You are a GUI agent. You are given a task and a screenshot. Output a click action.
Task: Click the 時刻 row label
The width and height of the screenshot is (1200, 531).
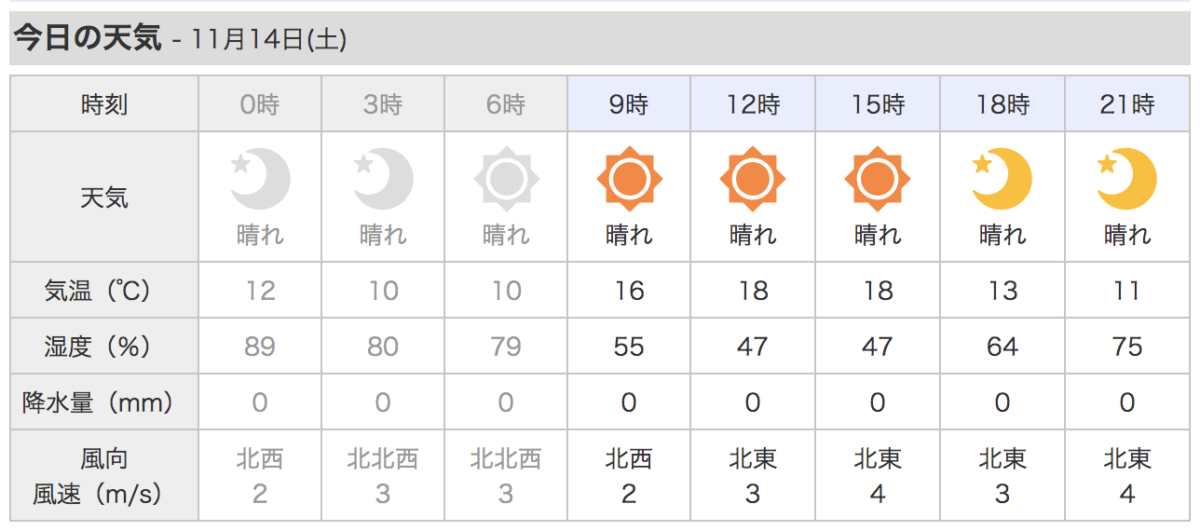(104, 104)
